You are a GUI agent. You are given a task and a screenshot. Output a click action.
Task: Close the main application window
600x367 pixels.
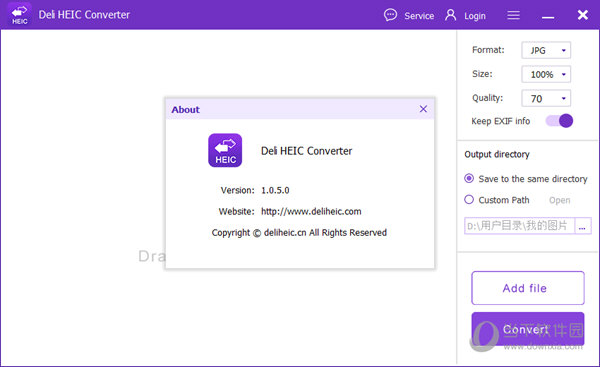pos(583,15)
